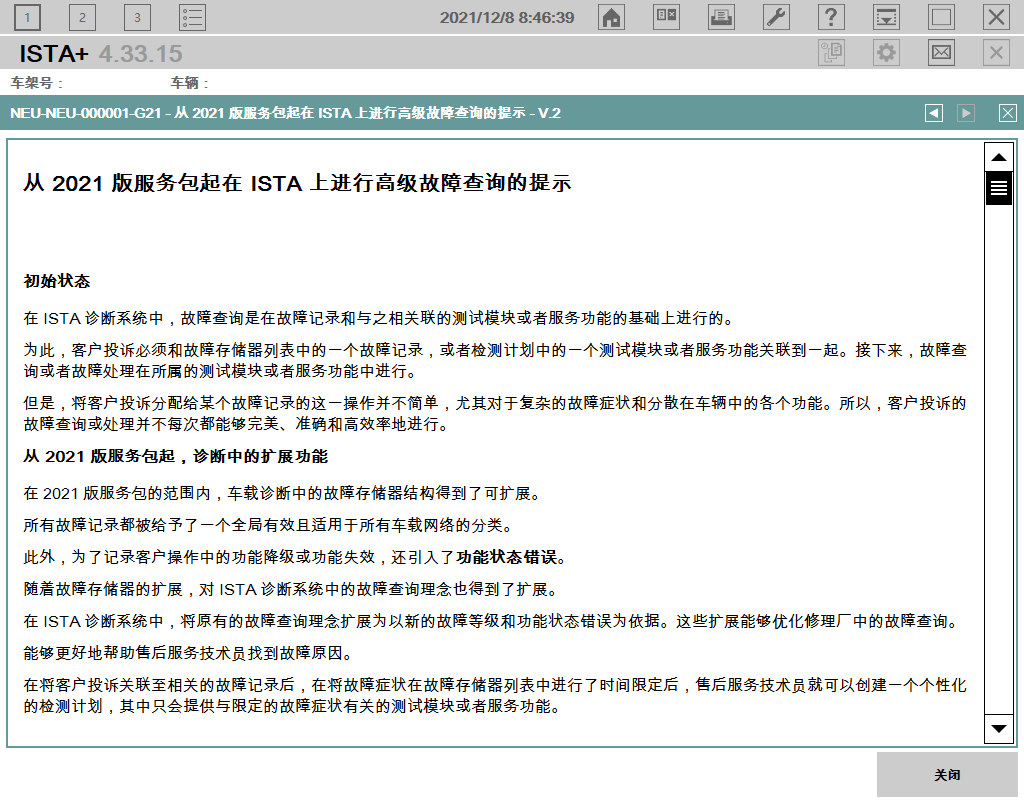Open the gear settings icon
This screenshot has width=1024, height=800.
[x=886, y=52]
